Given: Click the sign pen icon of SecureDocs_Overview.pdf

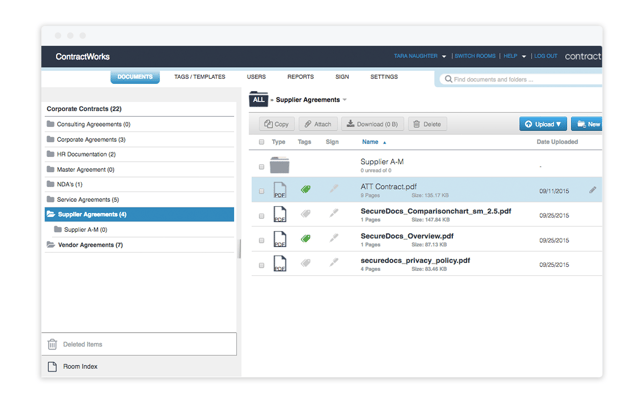Looking at the screenshot, I should point(334,238).
